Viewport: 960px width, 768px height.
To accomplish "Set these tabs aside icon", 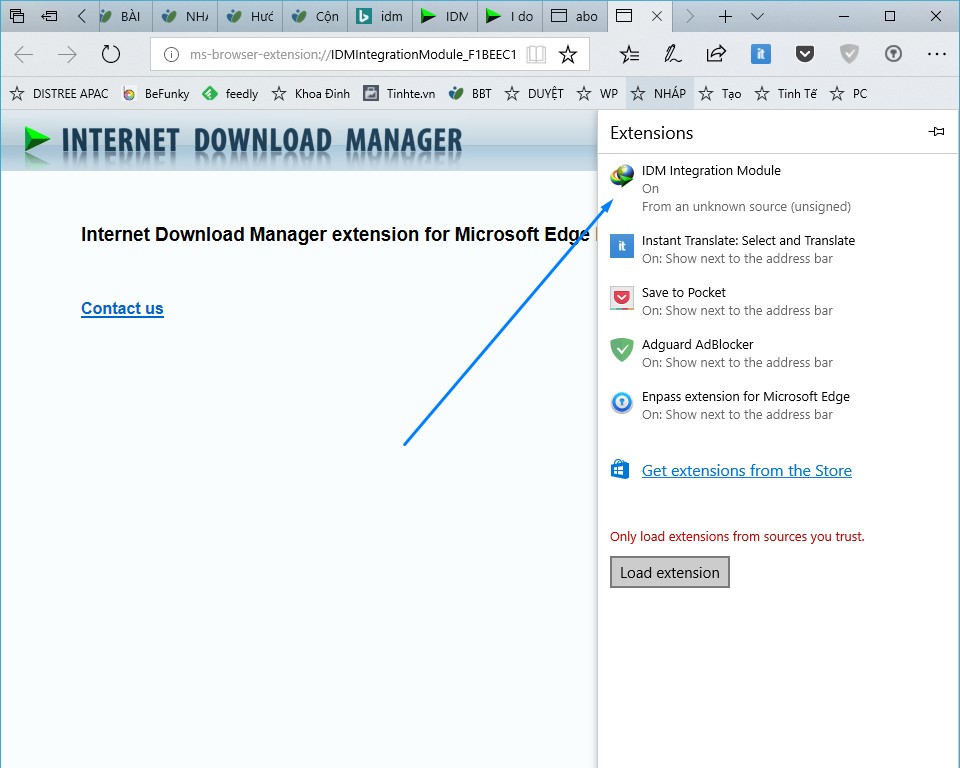I will [x=49, y=16].
